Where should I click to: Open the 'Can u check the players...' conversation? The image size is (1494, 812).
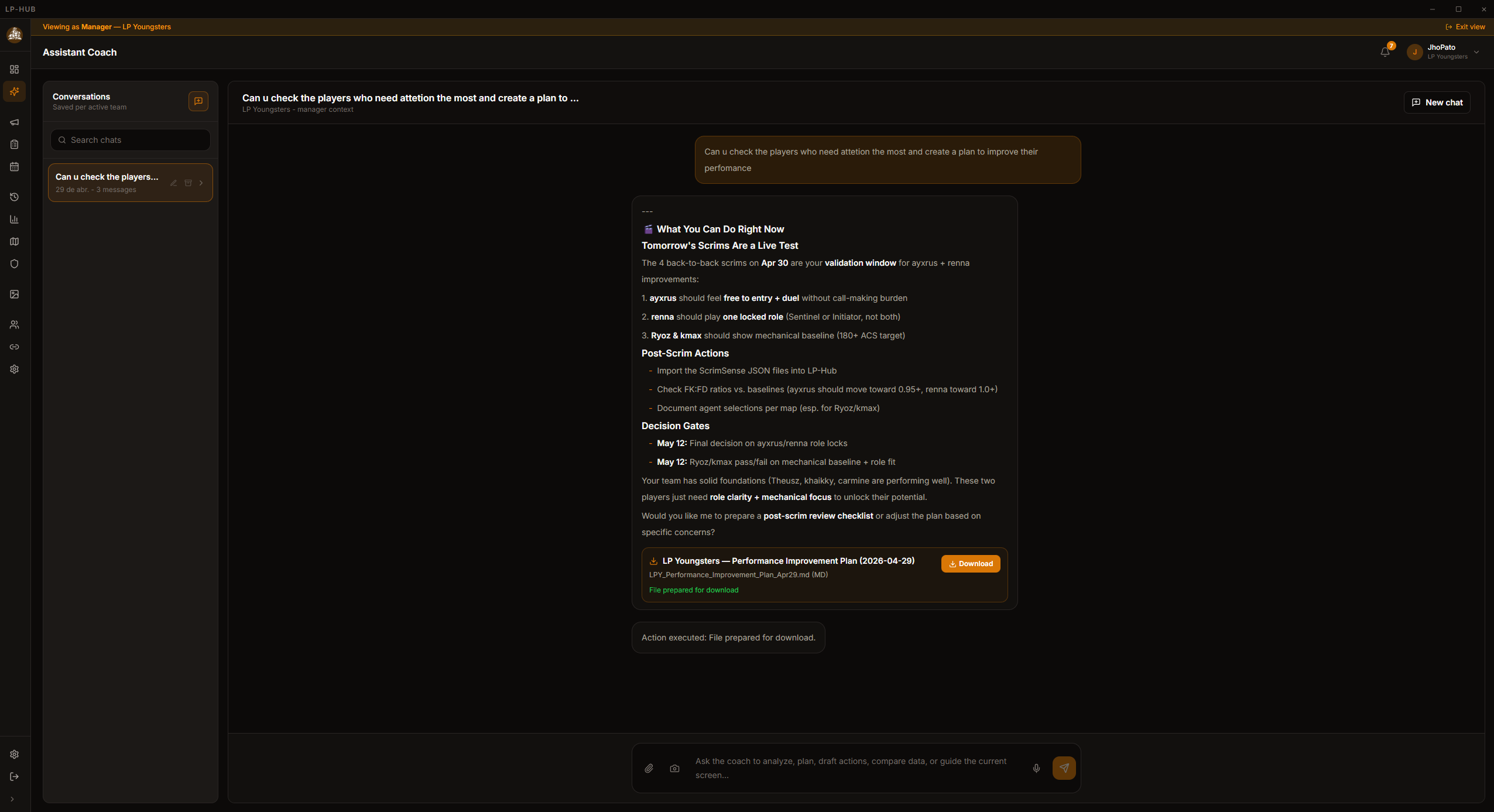131,183
